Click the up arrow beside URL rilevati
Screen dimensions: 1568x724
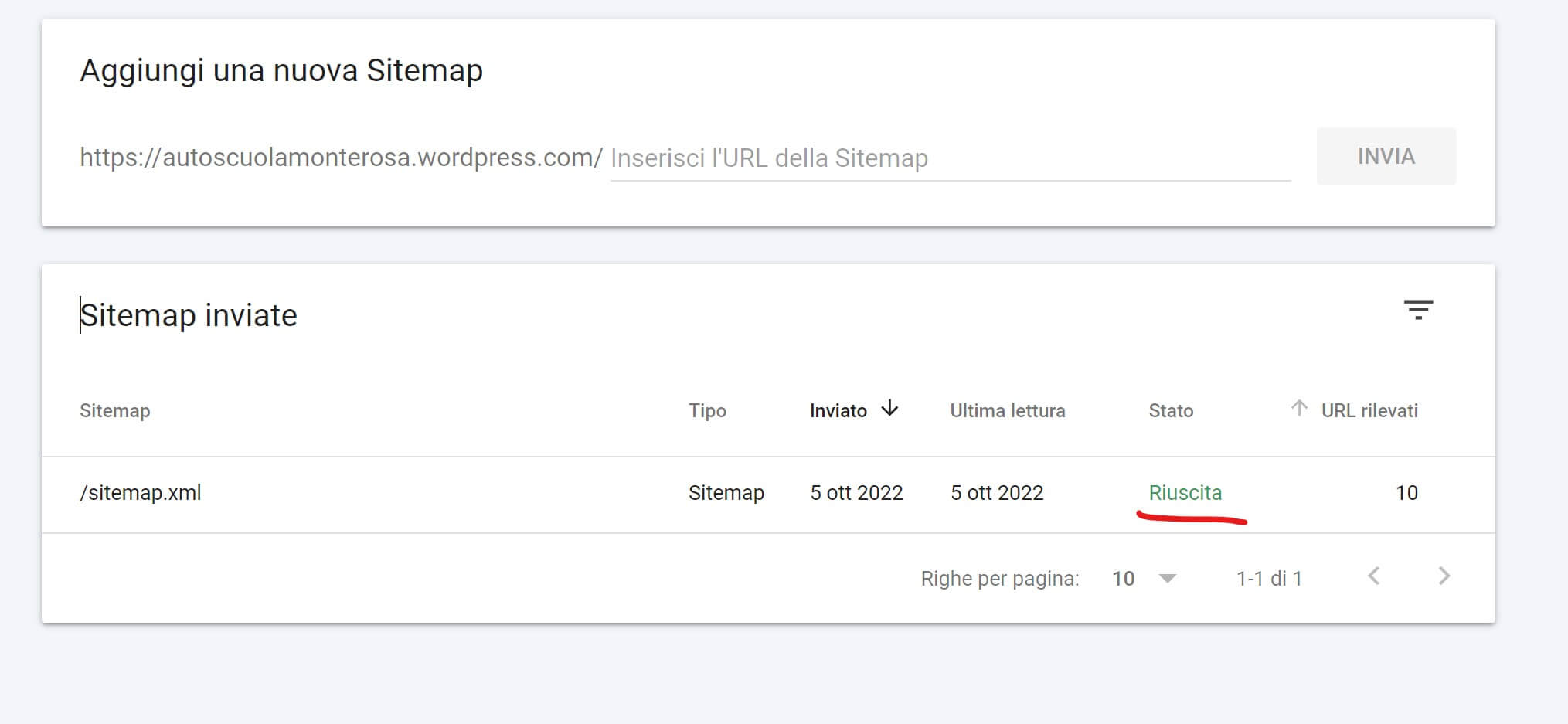pyautogui.click(x=1298, y=409)
